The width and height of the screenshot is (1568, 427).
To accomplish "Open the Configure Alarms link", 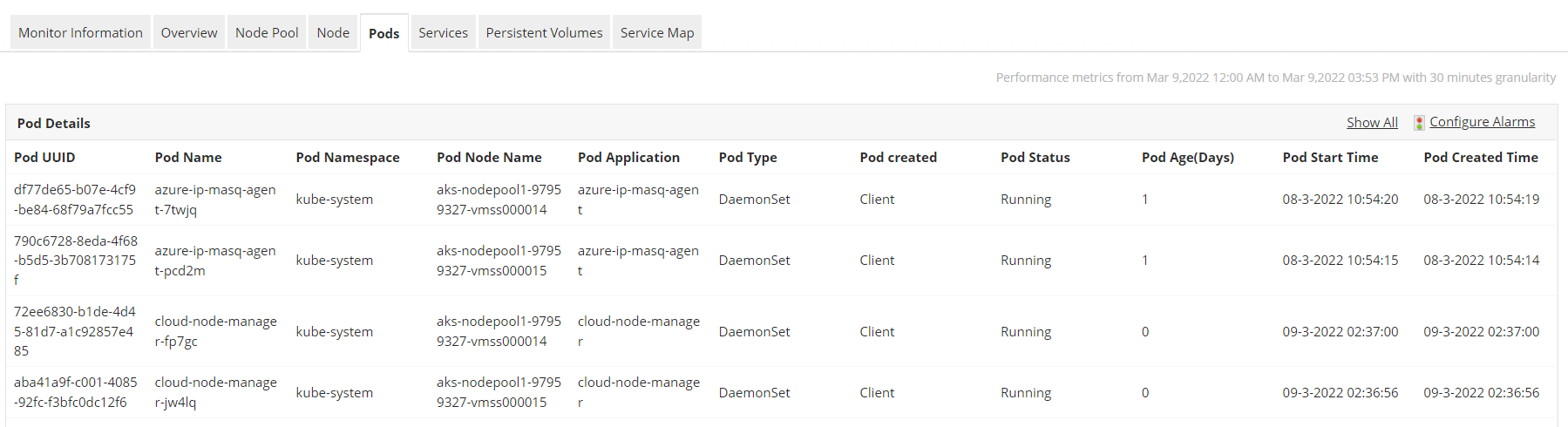I will [1482, 122].
